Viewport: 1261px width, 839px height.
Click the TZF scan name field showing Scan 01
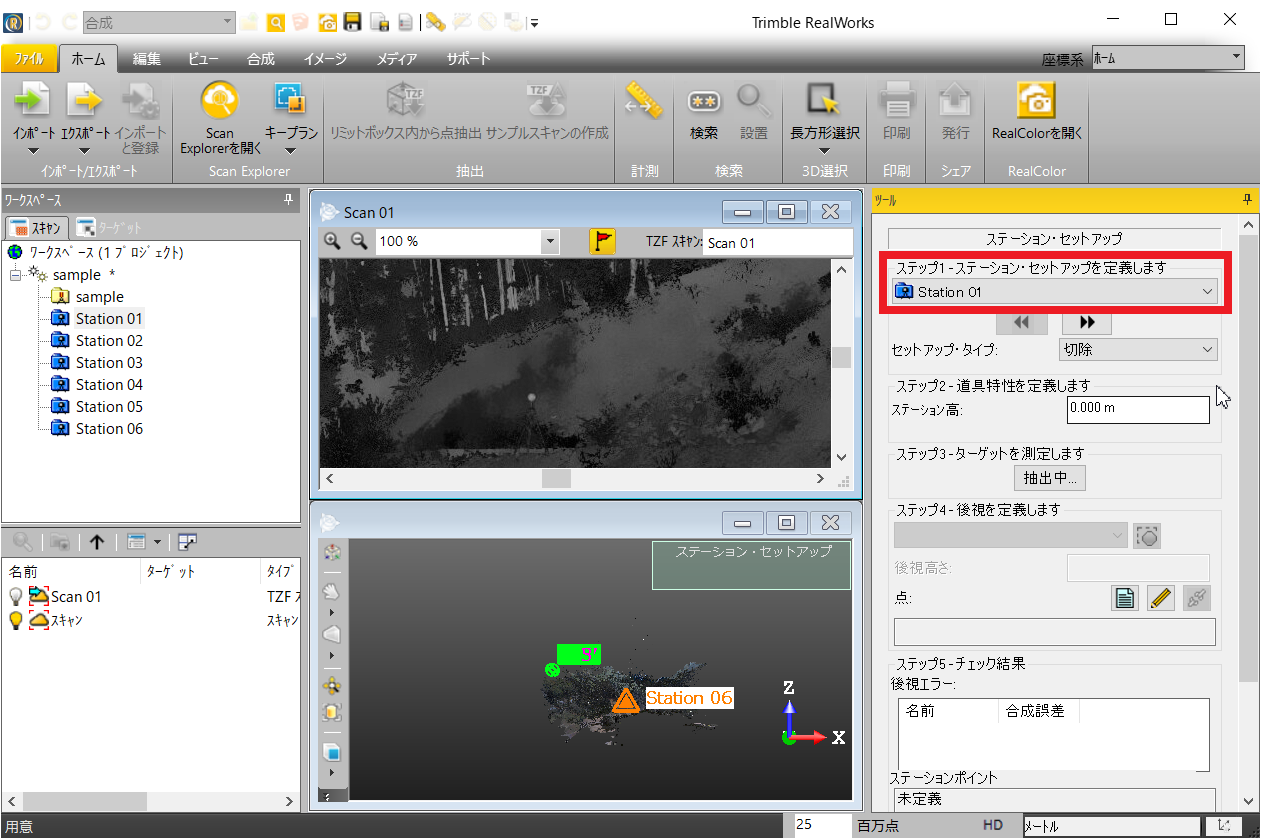[777, 242]
